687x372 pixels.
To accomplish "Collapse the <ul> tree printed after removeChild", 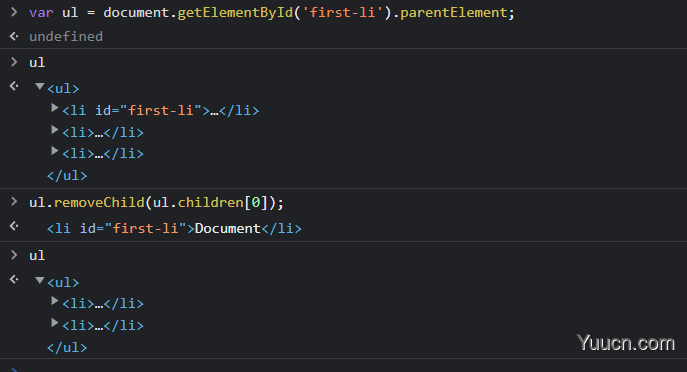I will [x=40, y=280].
